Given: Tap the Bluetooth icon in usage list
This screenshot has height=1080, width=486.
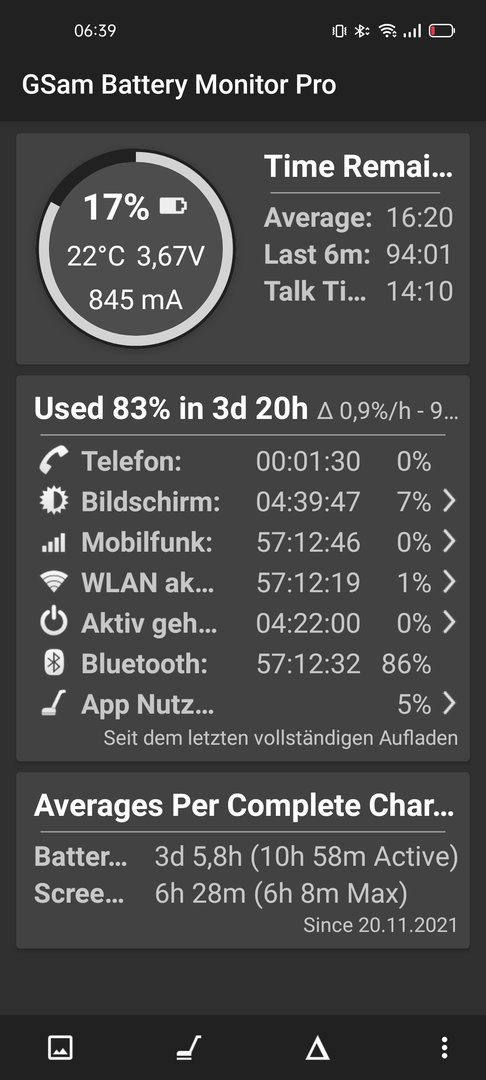Looking at the screenshot, I should pos(54,664).
